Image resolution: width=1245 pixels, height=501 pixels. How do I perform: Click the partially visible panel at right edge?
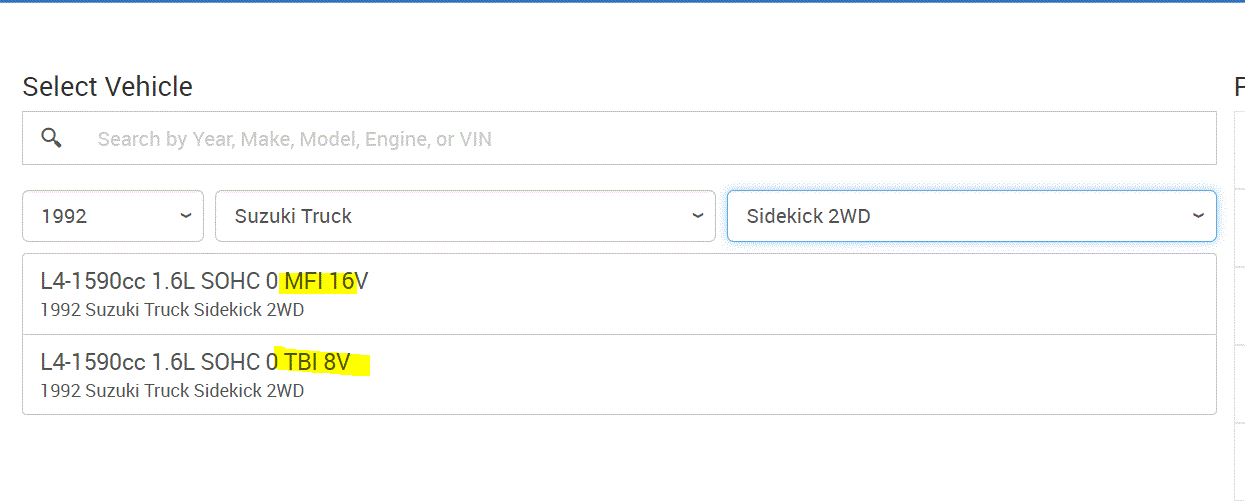[x=1239, y=300]
